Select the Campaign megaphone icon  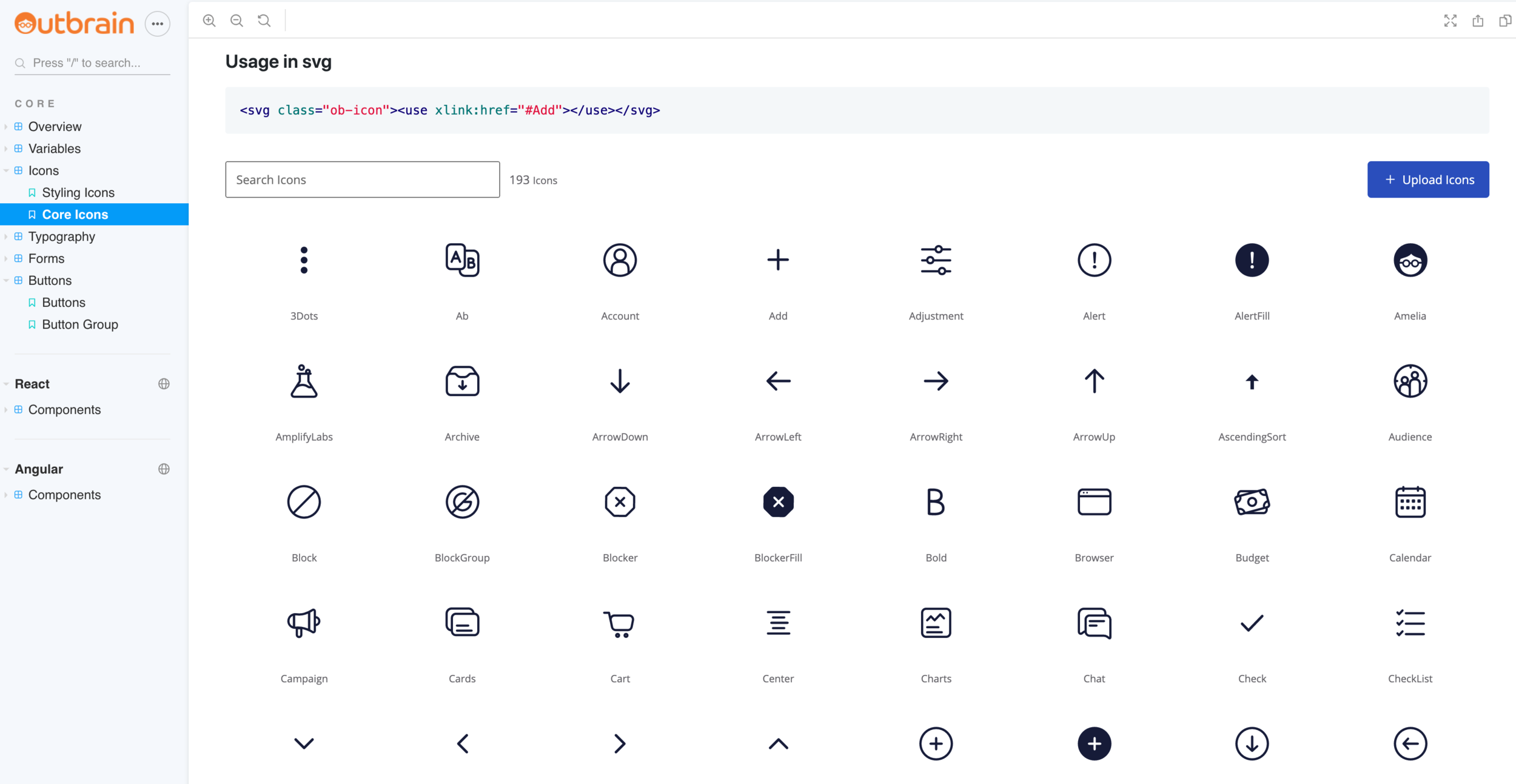[304, 623]
